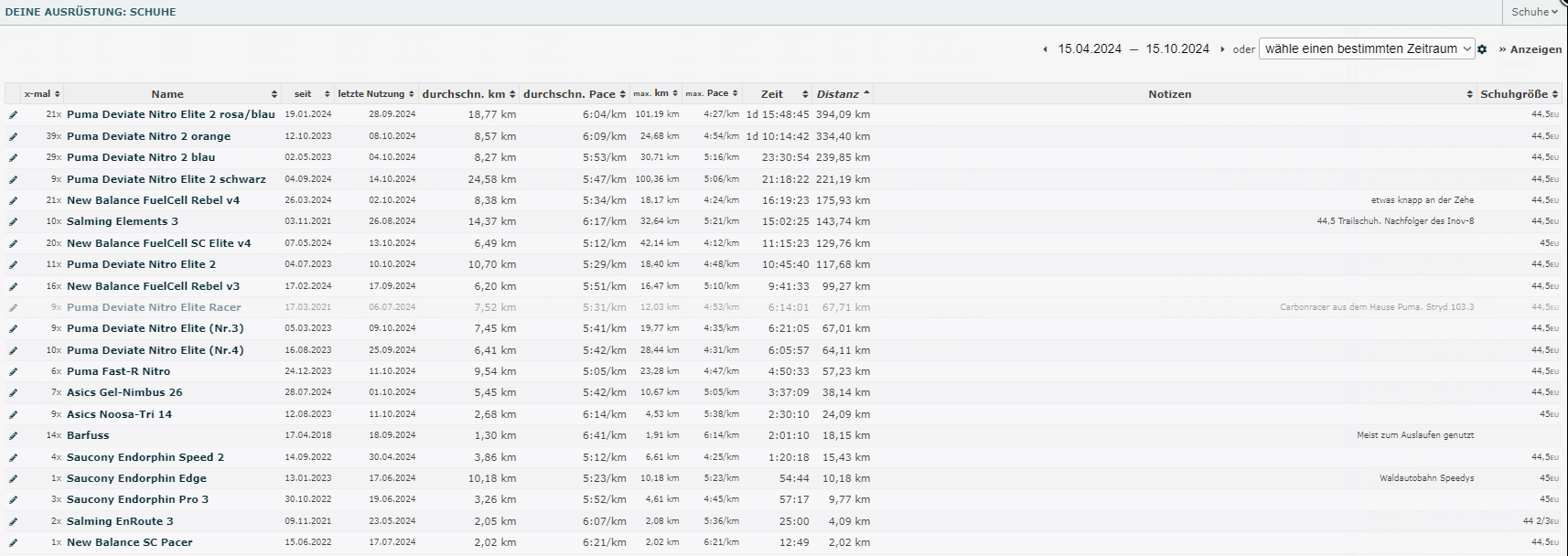Go to the previous date range arrow
The width and height of the screenshot is (1568, 556).
(1045, 49)
